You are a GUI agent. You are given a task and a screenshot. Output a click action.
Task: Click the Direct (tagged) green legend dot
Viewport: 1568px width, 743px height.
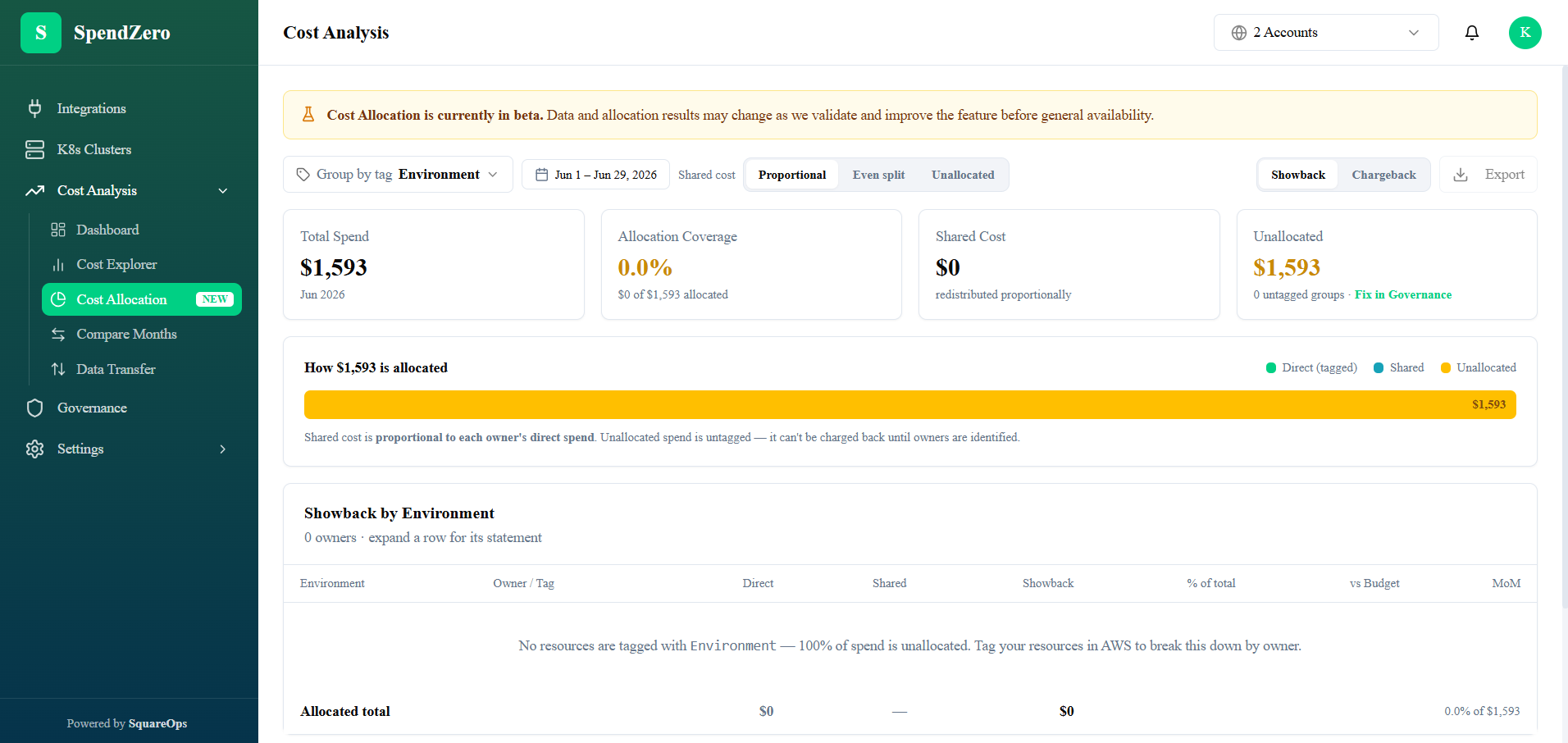[x=1271, y=367]
